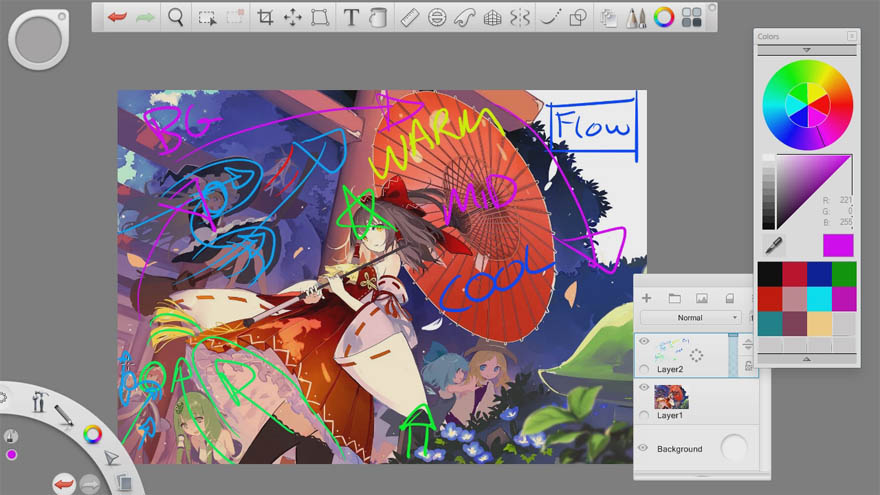Click the lagoon magenta current color dot
This screenshot has width=880, height=495.
[11, 455]
